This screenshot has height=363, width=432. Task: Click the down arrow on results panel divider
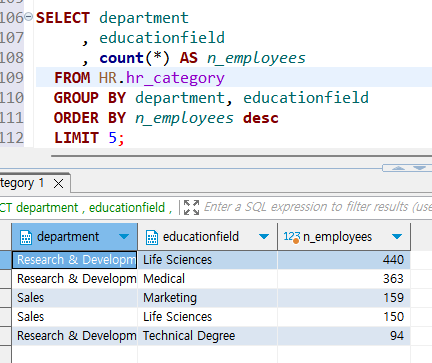tap(420, 168)
